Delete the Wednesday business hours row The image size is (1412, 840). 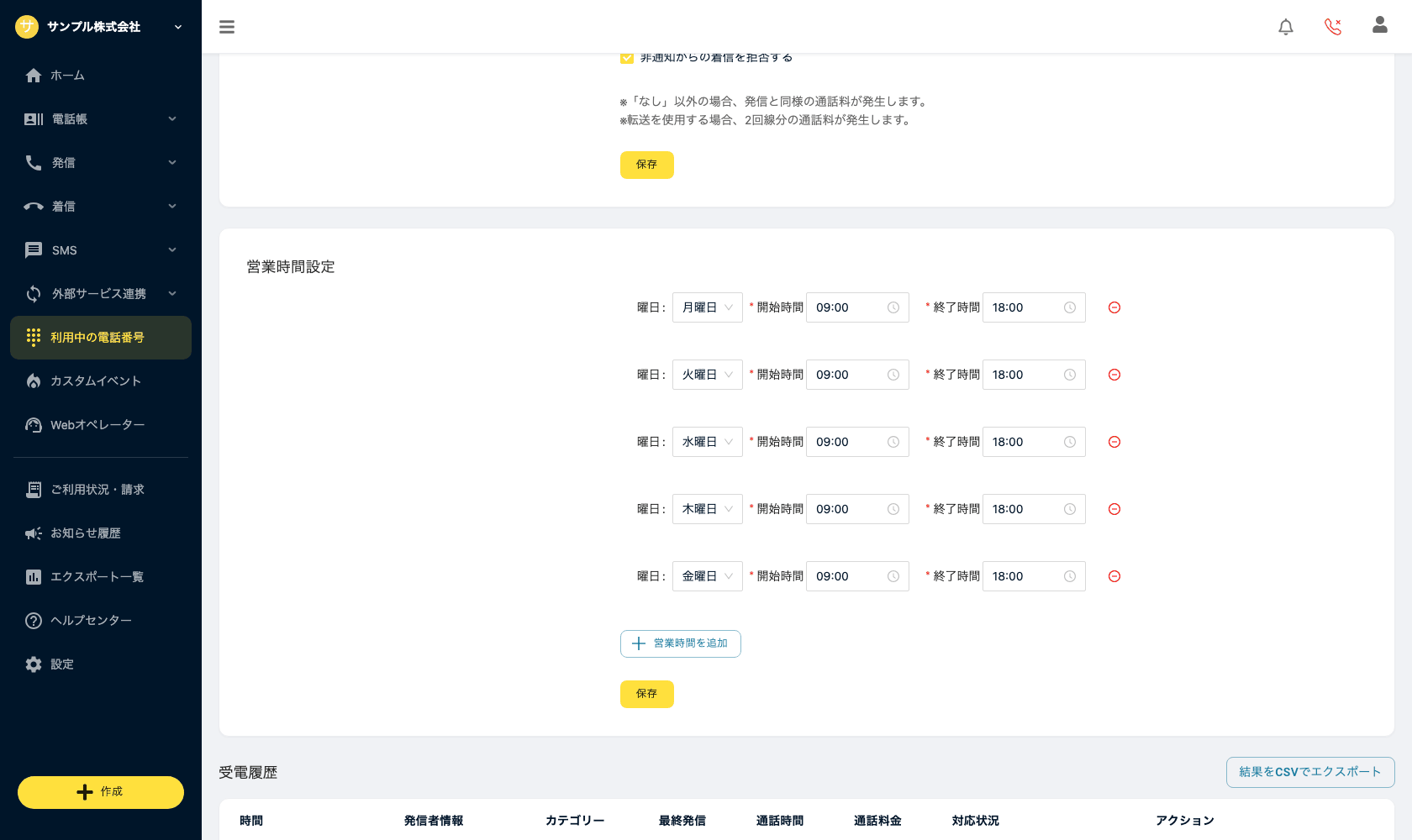pyautogui.click(x=1114, y=442)
